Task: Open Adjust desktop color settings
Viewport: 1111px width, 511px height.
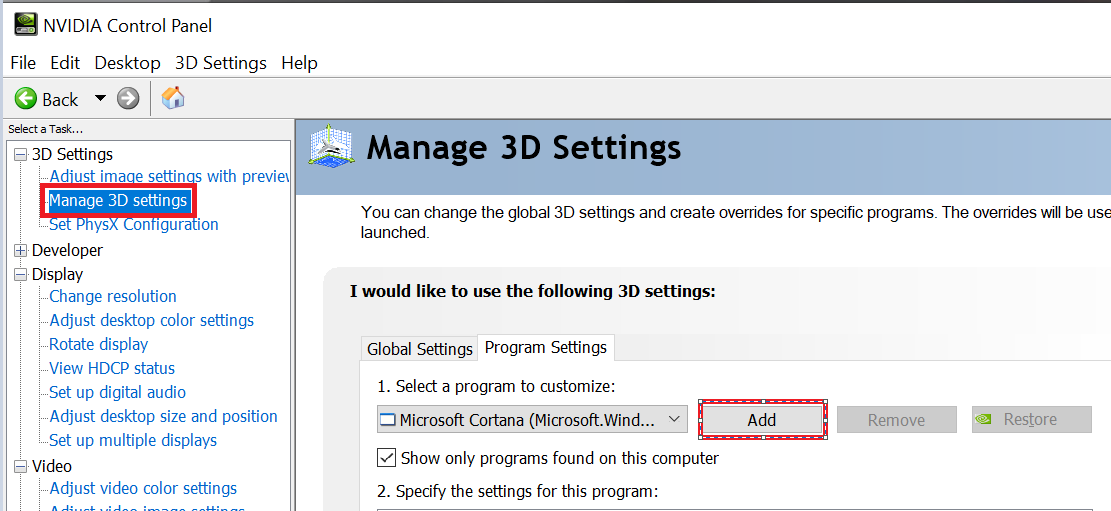Action: (x=152, y=320)
